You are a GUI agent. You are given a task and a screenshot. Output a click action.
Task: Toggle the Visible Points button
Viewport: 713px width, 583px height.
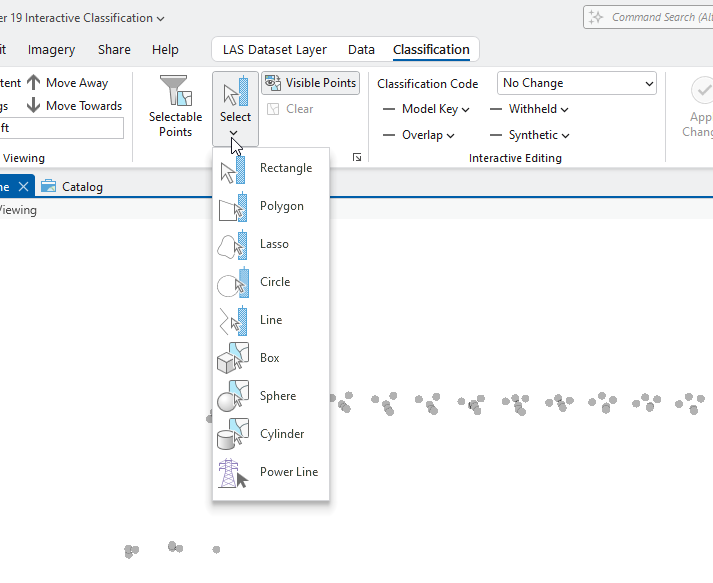click(x=311, y=83)
